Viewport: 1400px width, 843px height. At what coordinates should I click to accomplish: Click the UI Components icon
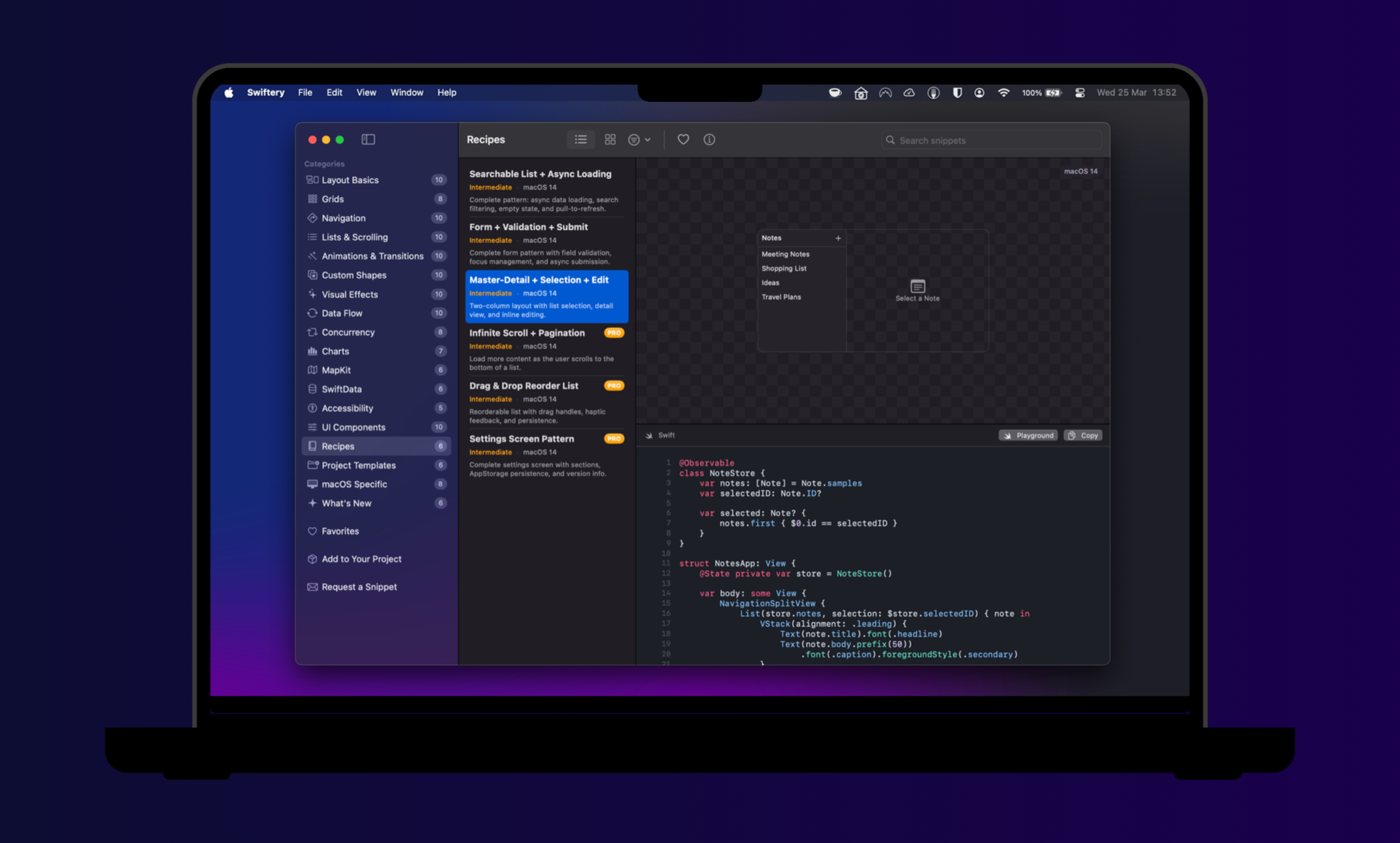[312, 427]
